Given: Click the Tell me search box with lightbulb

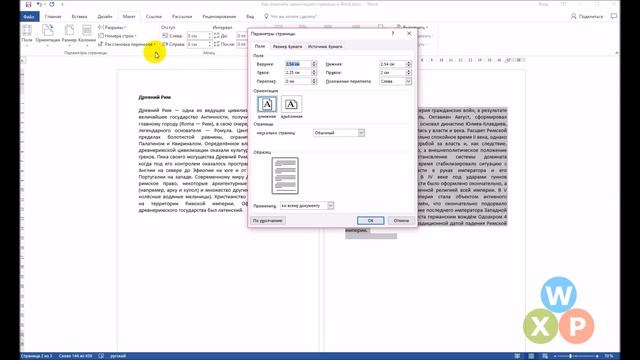Looking at the screenshot, I should (x=291, y=17).
